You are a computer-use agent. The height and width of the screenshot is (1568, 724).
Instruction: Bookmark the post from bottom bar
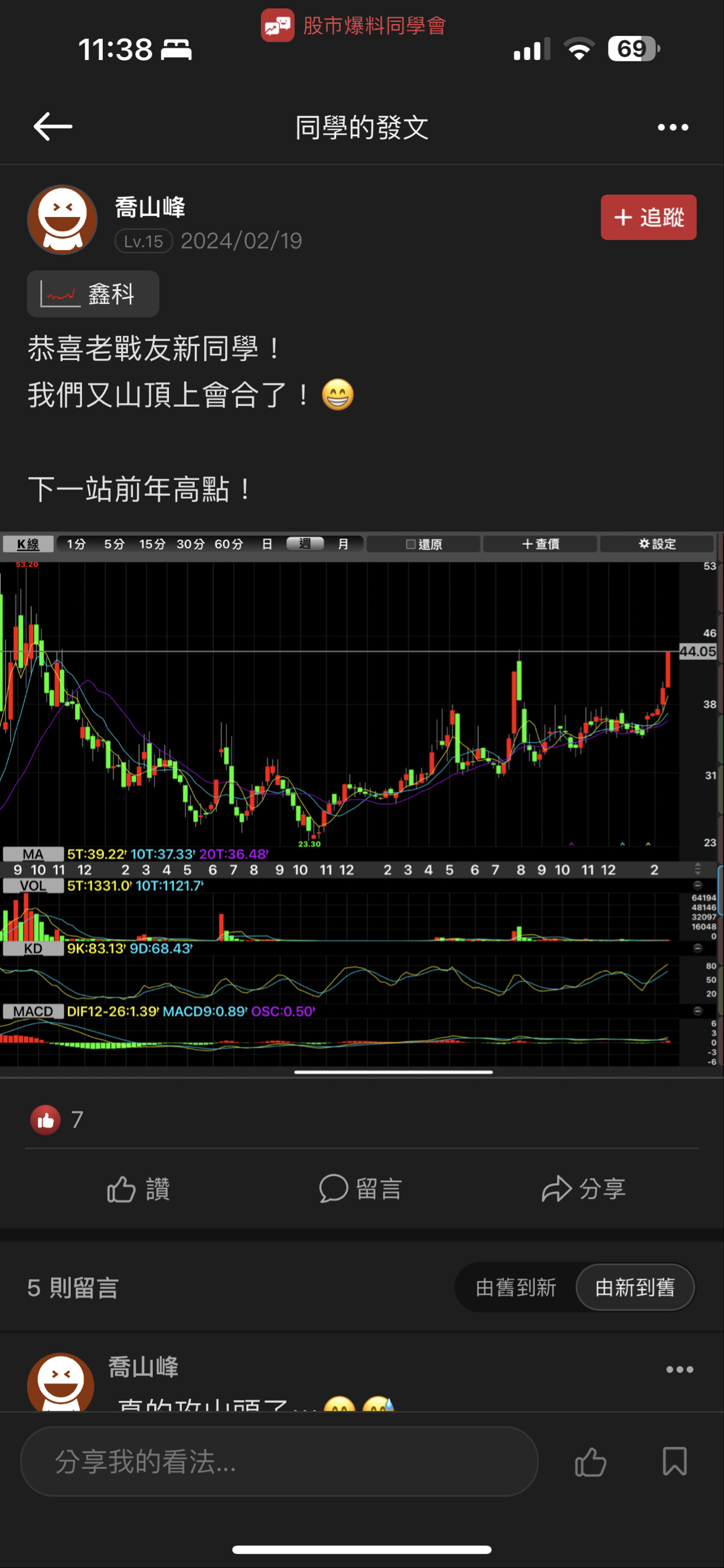(674, 1461)
